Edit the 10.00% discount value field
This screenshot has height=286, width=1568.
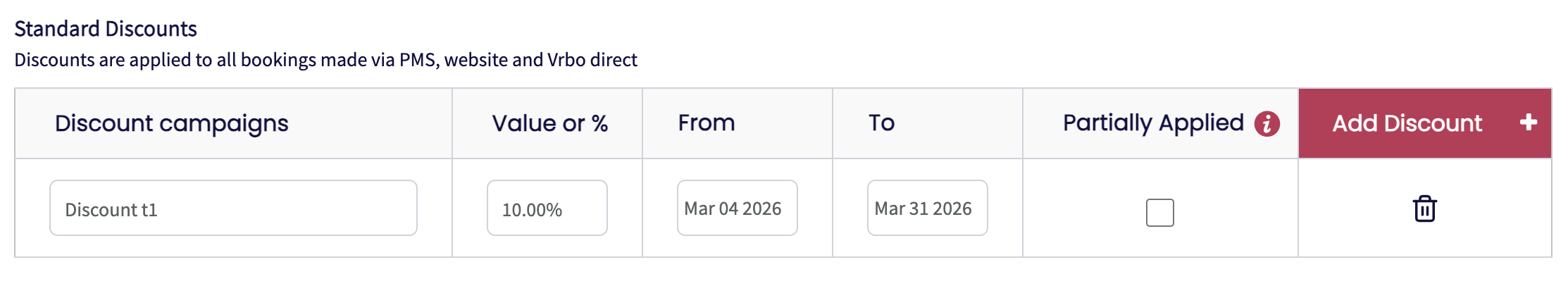point(547,208)
